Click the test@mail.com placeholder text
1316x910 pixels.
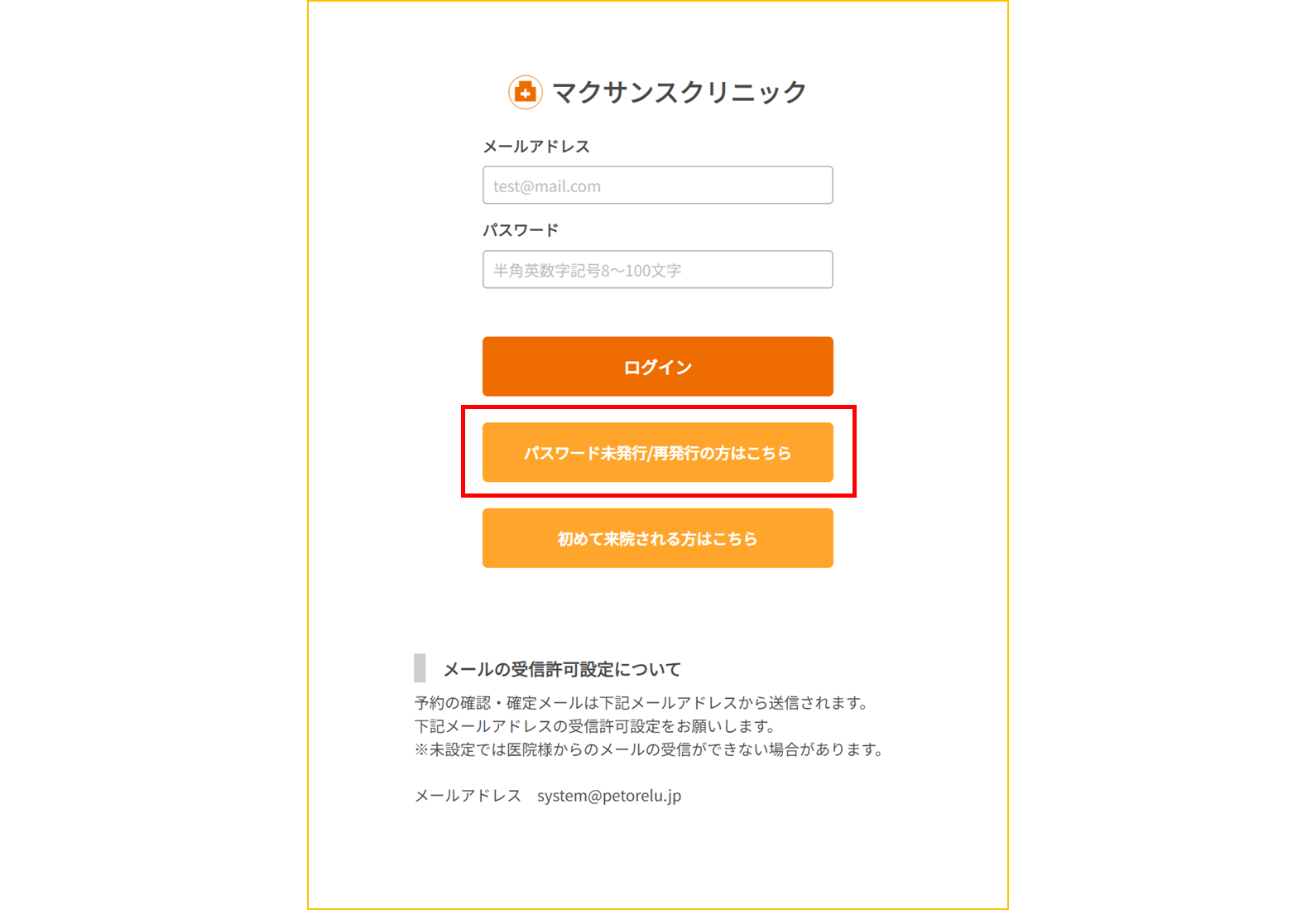point(547,186)
